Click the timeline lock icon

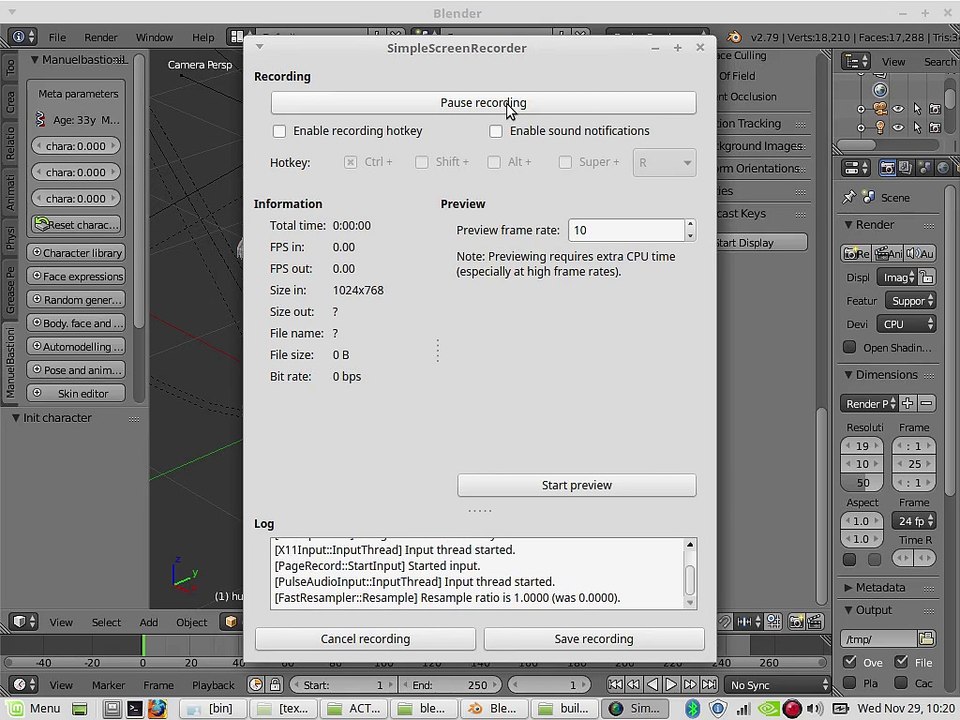pos(275,684)
